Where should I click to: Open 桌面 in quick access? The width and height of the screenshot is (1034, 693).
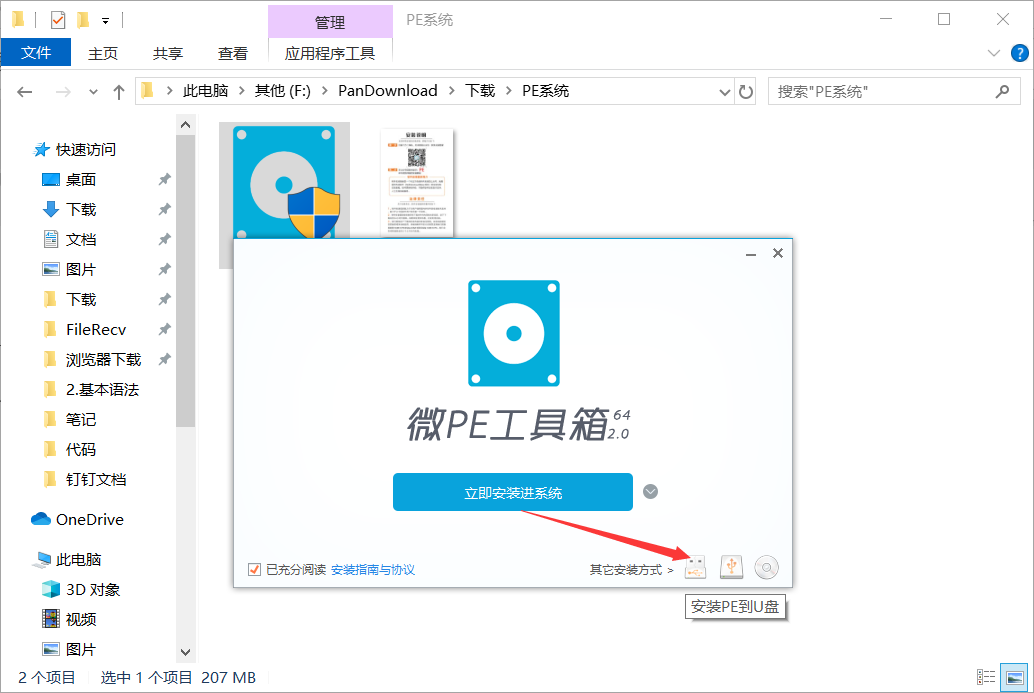(69, 179)
